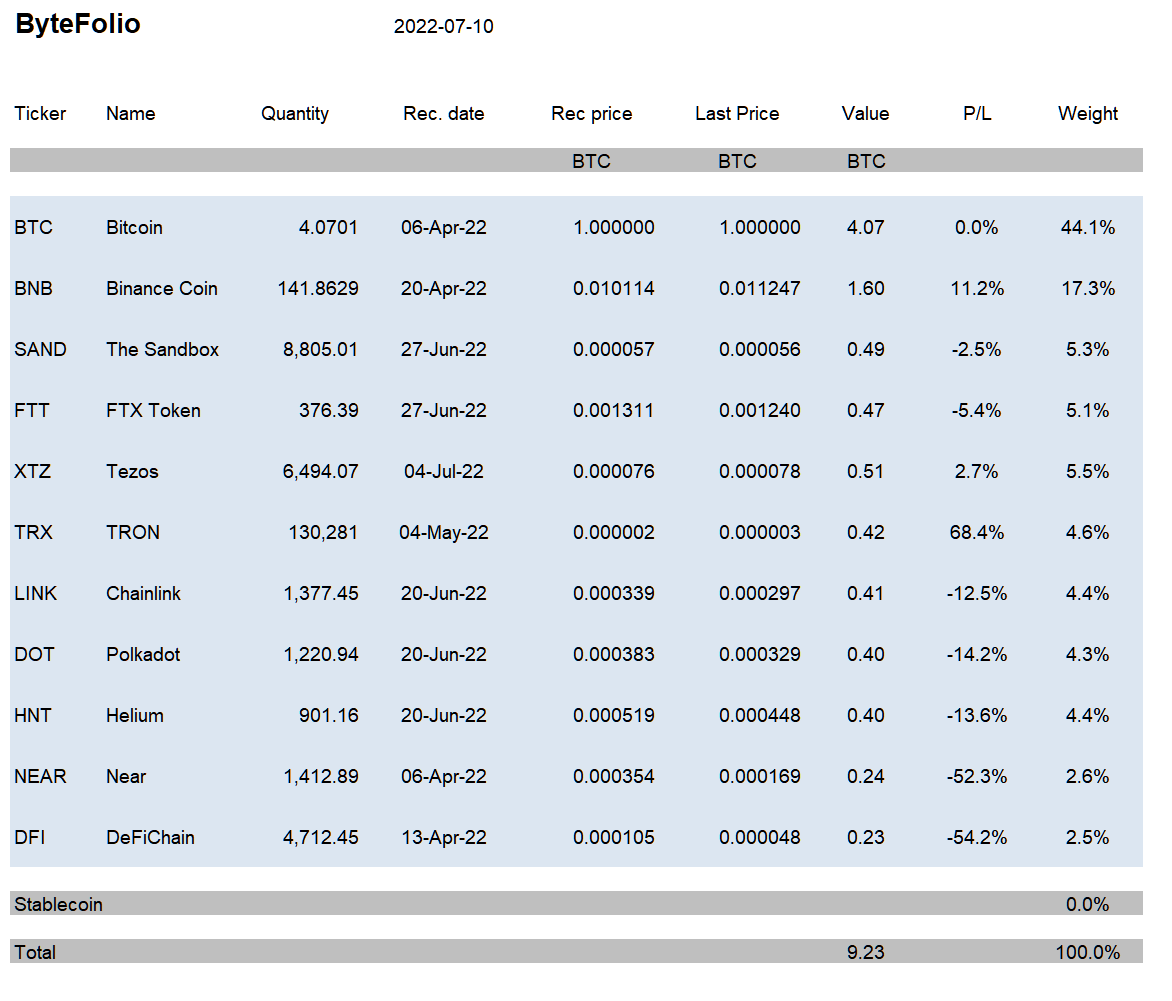Click the P/L column header
The image size is (1172, 1001).
(977, 114)
